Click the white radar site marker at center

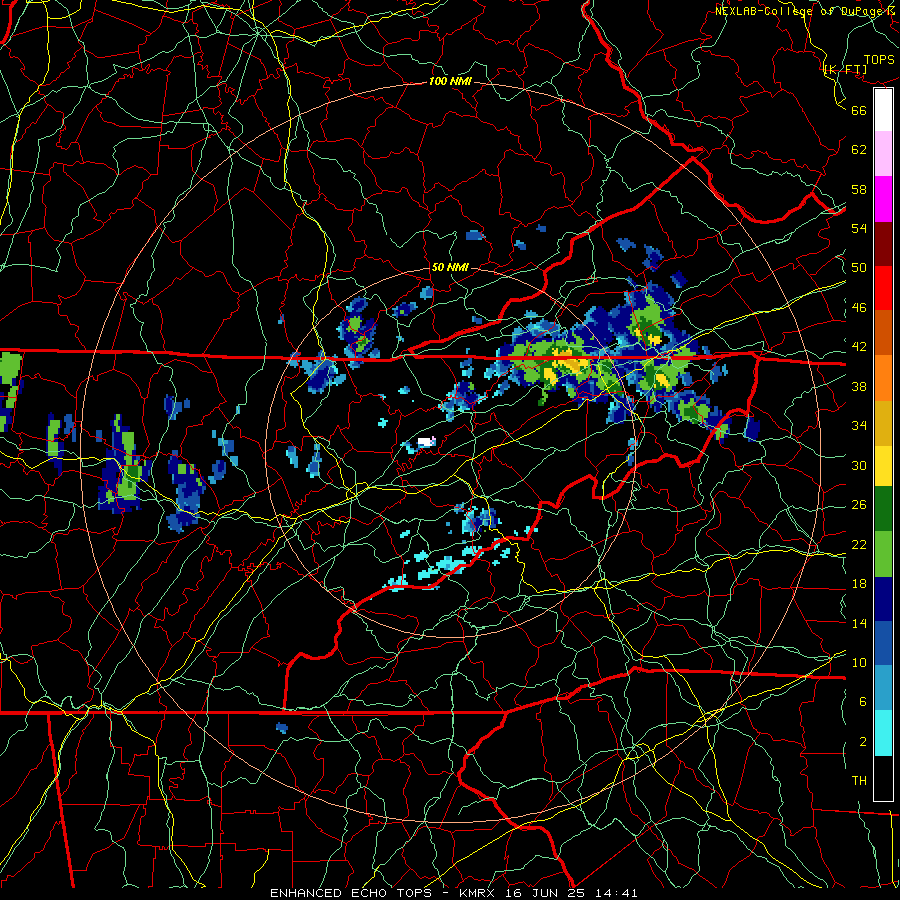pos(426,442)
